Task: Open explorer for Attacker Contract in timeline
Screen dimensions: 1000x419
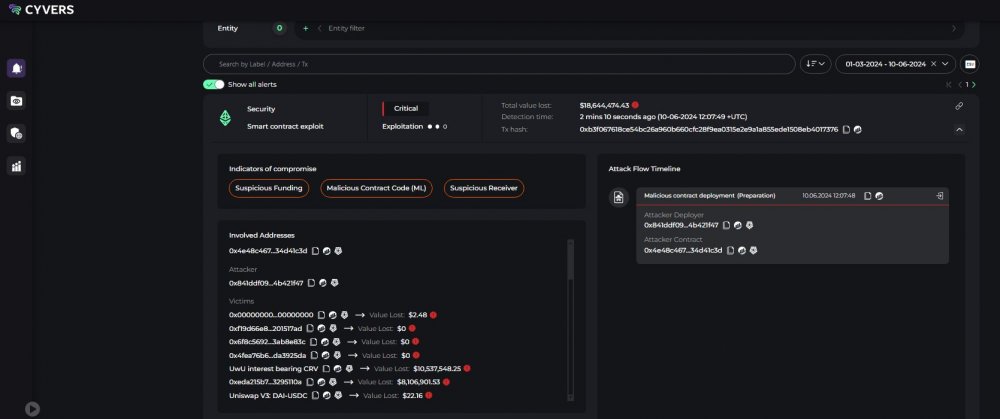Action: [x=742, y=251]
